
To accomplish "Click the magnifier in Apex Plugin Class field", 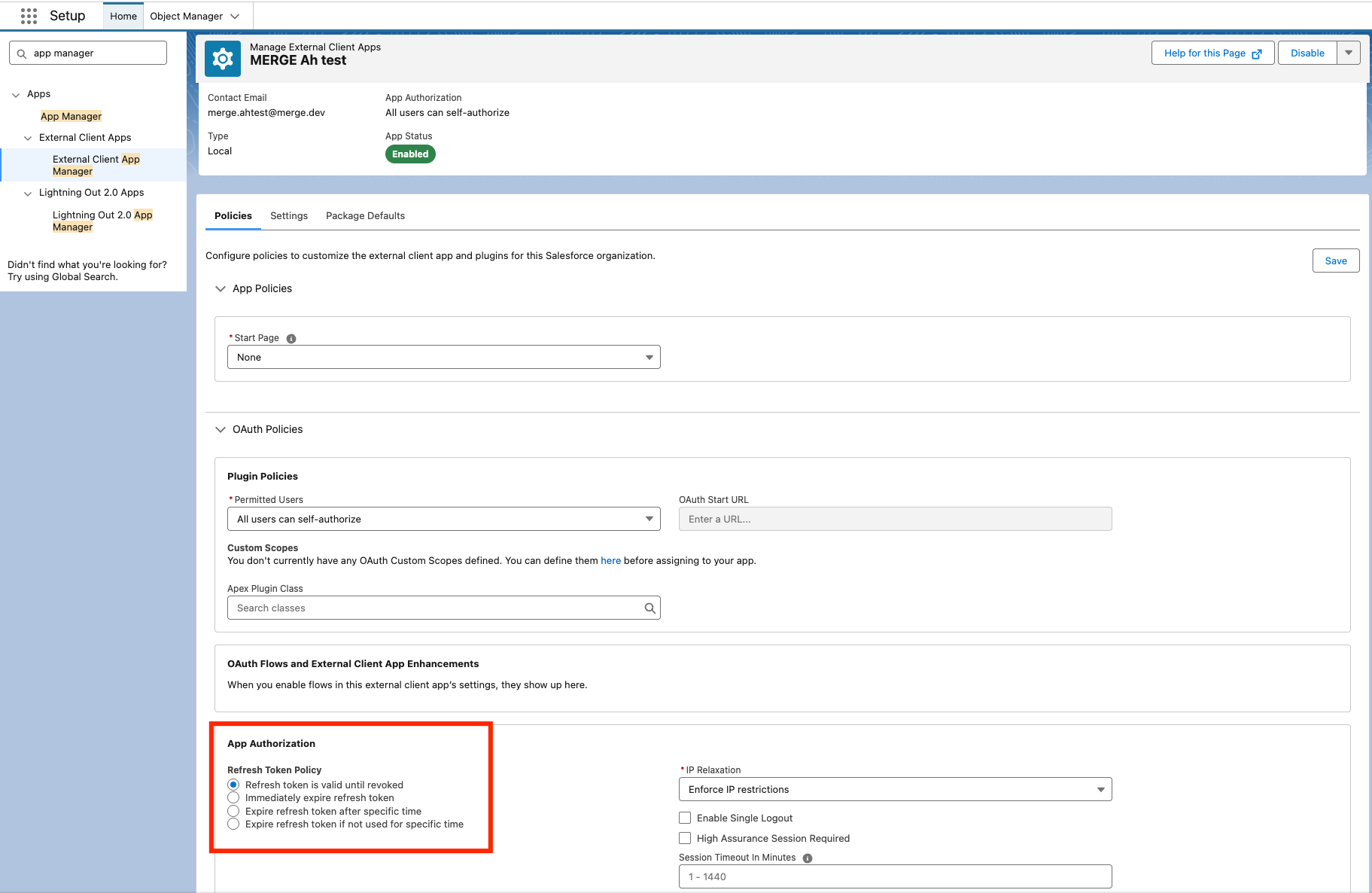I will click(650, 608).
